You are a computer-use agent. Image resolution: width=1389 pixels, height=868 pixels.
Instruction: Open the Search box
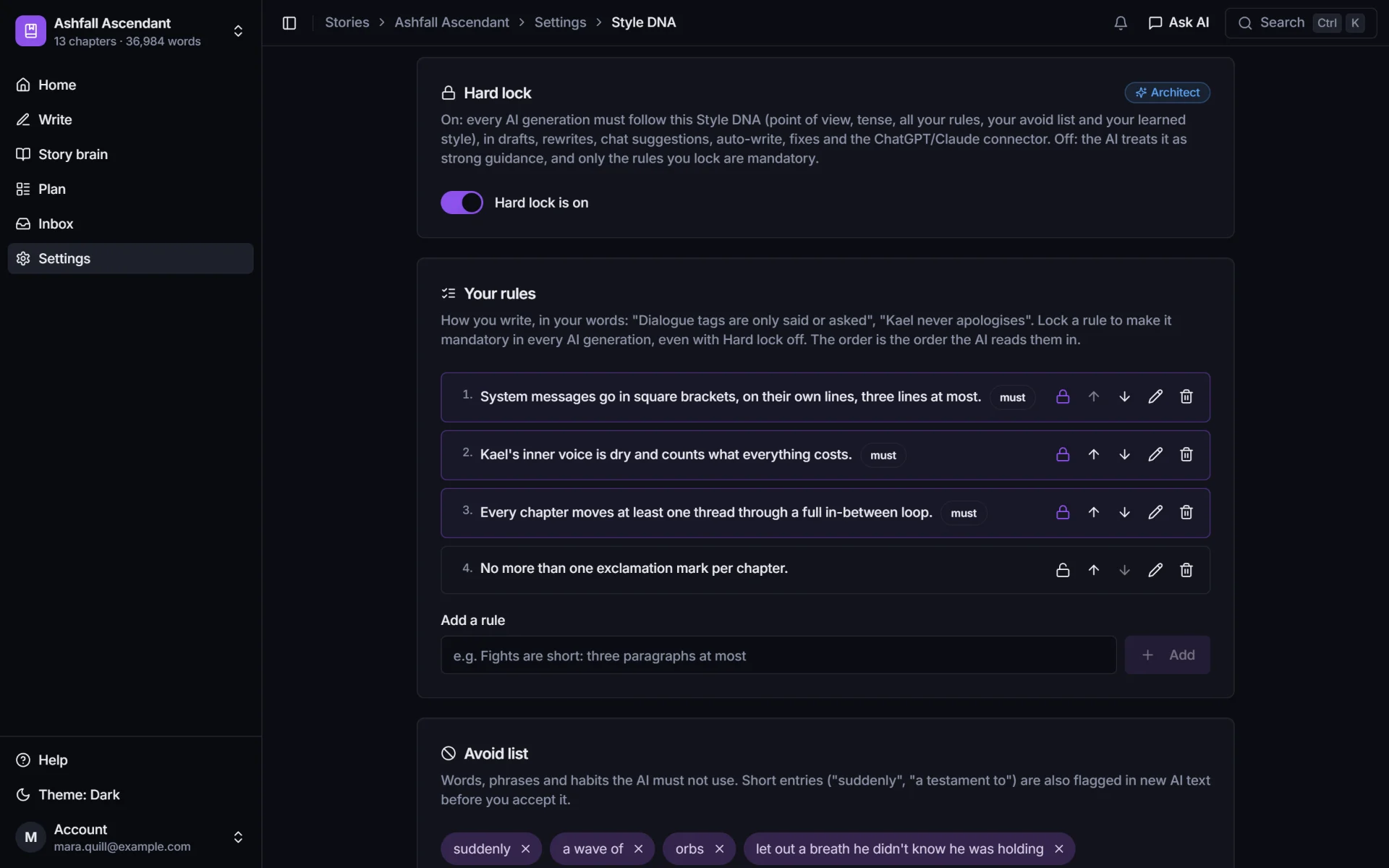coord(1300,23)
